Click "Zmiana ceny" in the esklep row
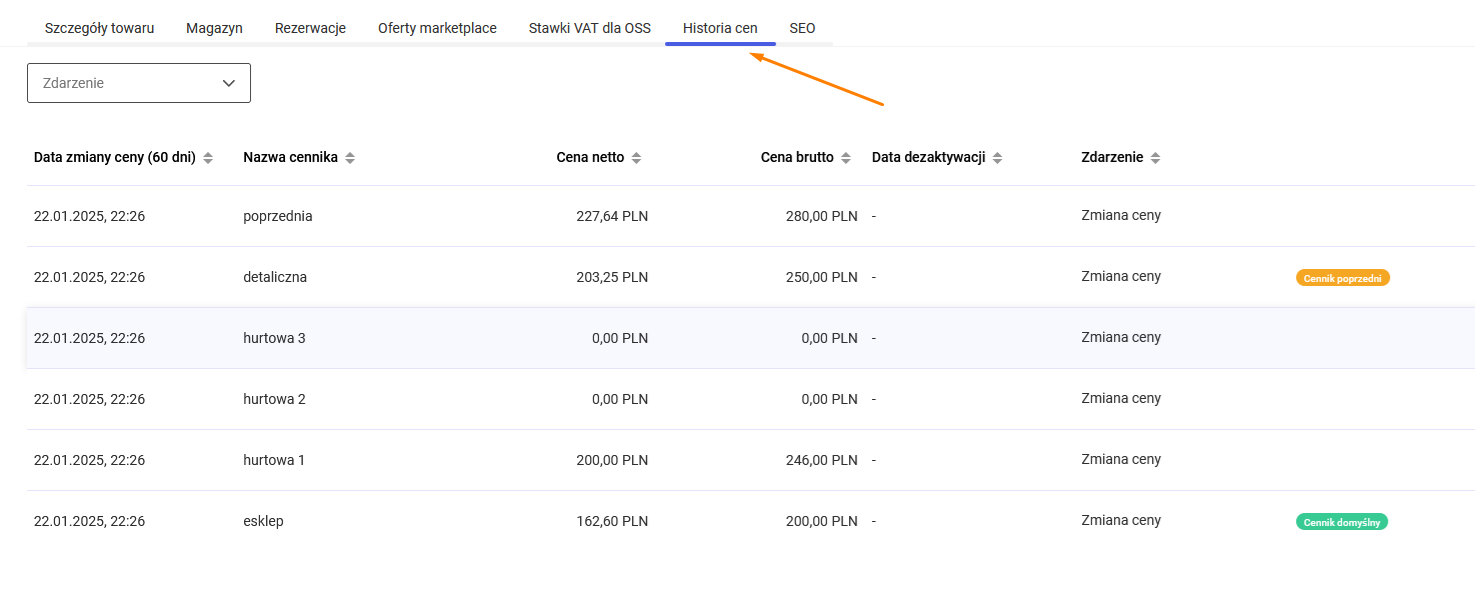This screenshot has height=606, width=1475. (1121, 520)
